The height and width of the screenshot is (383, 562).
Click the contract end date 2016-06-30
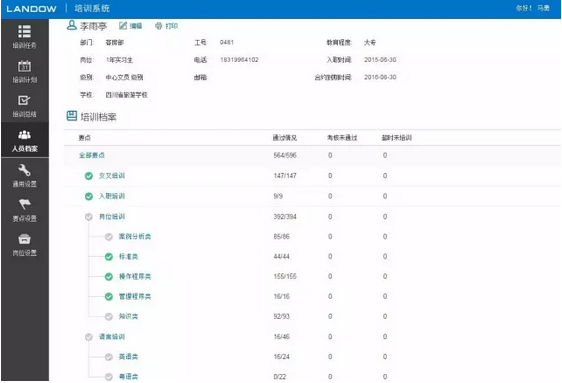point(380,77)
